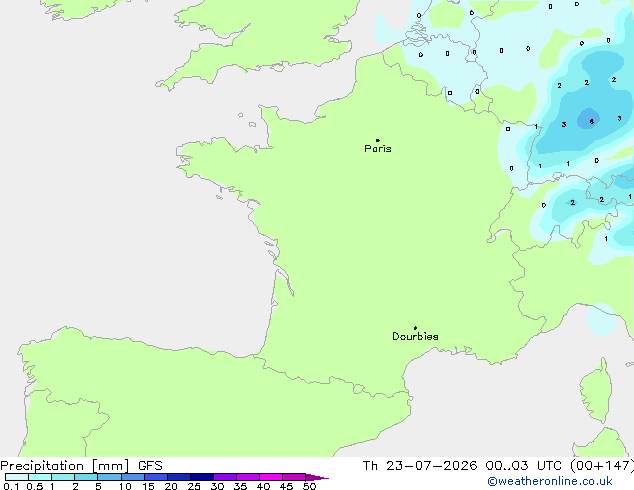This screenshot has width=634, height=490.
Task: Click the '45' legend scale label
Action: point(286,486)
